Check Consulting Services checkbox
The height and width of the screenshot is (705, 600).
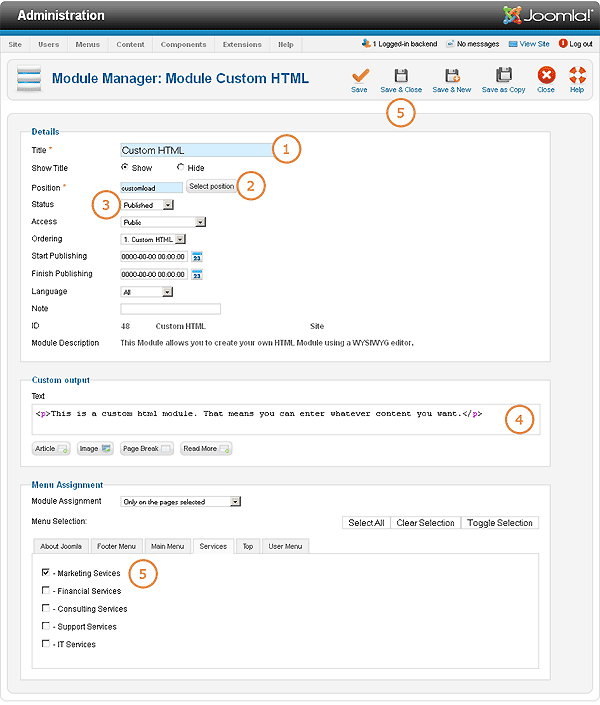45,608
